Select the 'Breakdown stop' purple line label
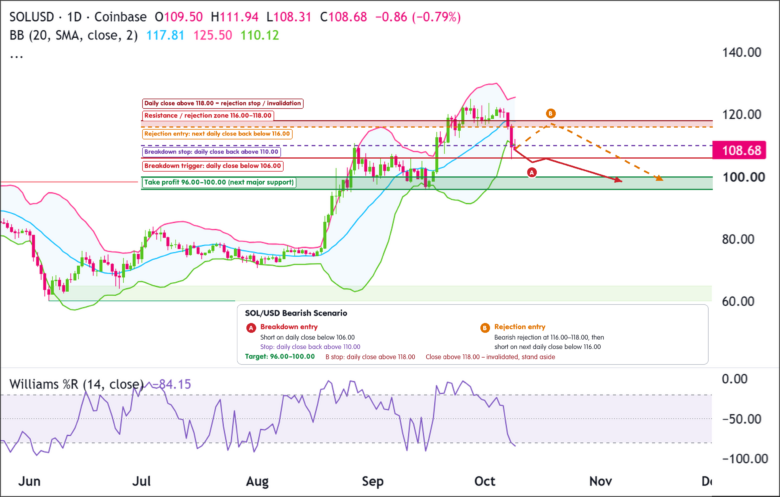 (211, 152)
